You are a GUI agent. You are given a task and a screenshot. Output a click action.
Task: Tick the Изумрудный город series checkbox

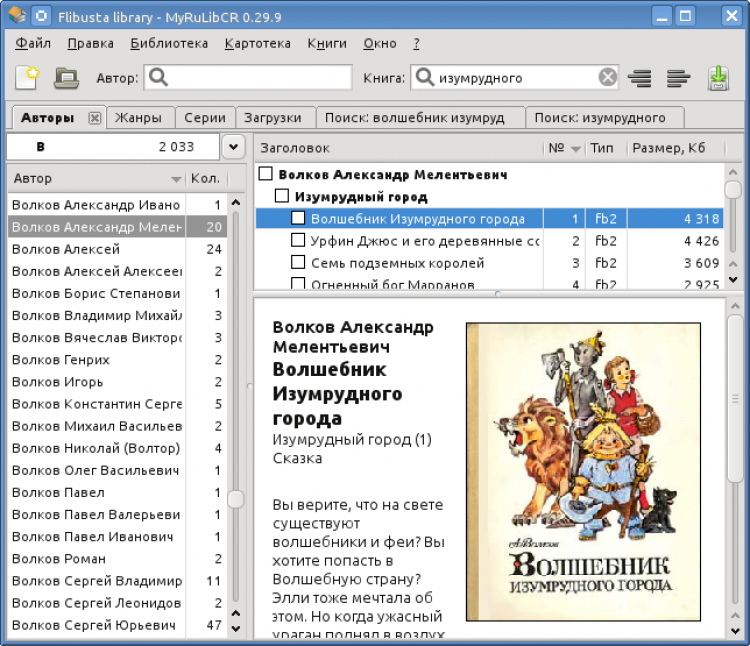click(x=282, y=197)
